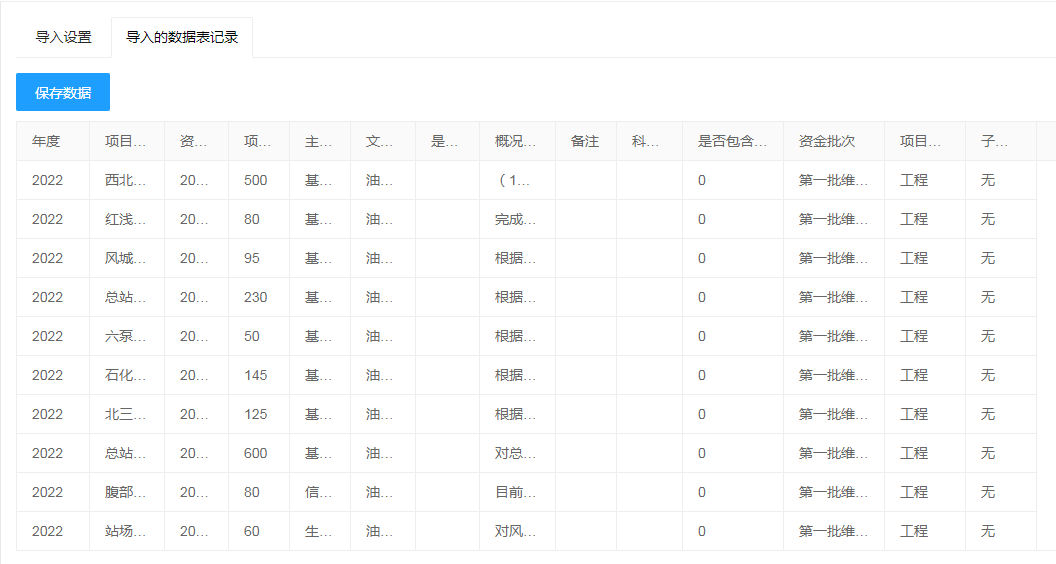
Task: Click the 对风… summary cell
Action: [517, 532]
